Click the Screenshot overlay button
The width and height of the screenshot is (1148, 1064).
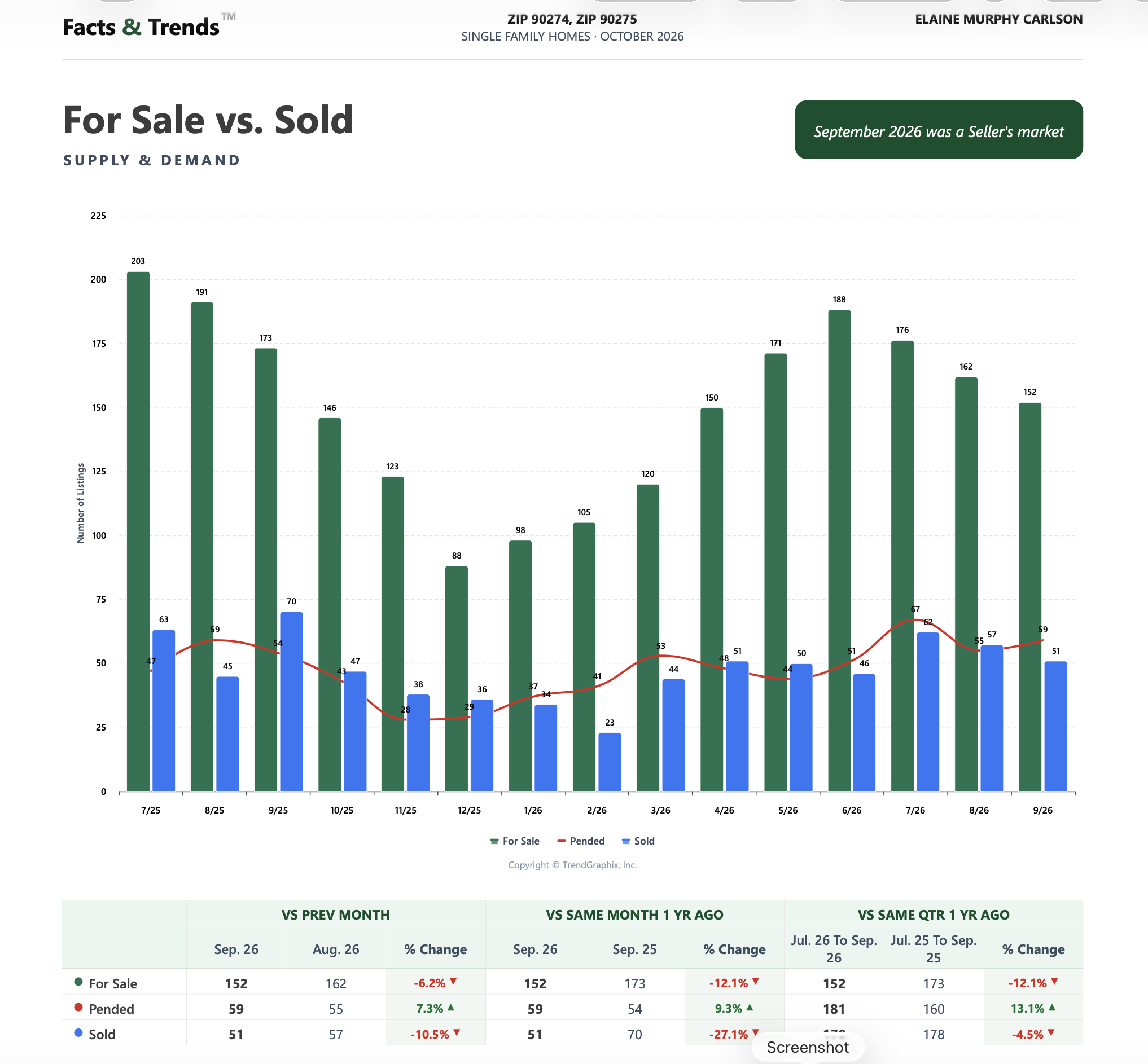(808, 1047)
